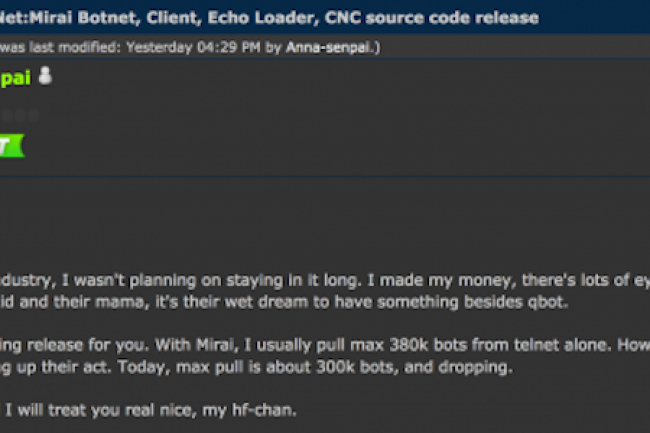Click the words 'telnet alone' in the post
Image resolution: width=650 pixels, height=433 pixels.
click(562, 345)
